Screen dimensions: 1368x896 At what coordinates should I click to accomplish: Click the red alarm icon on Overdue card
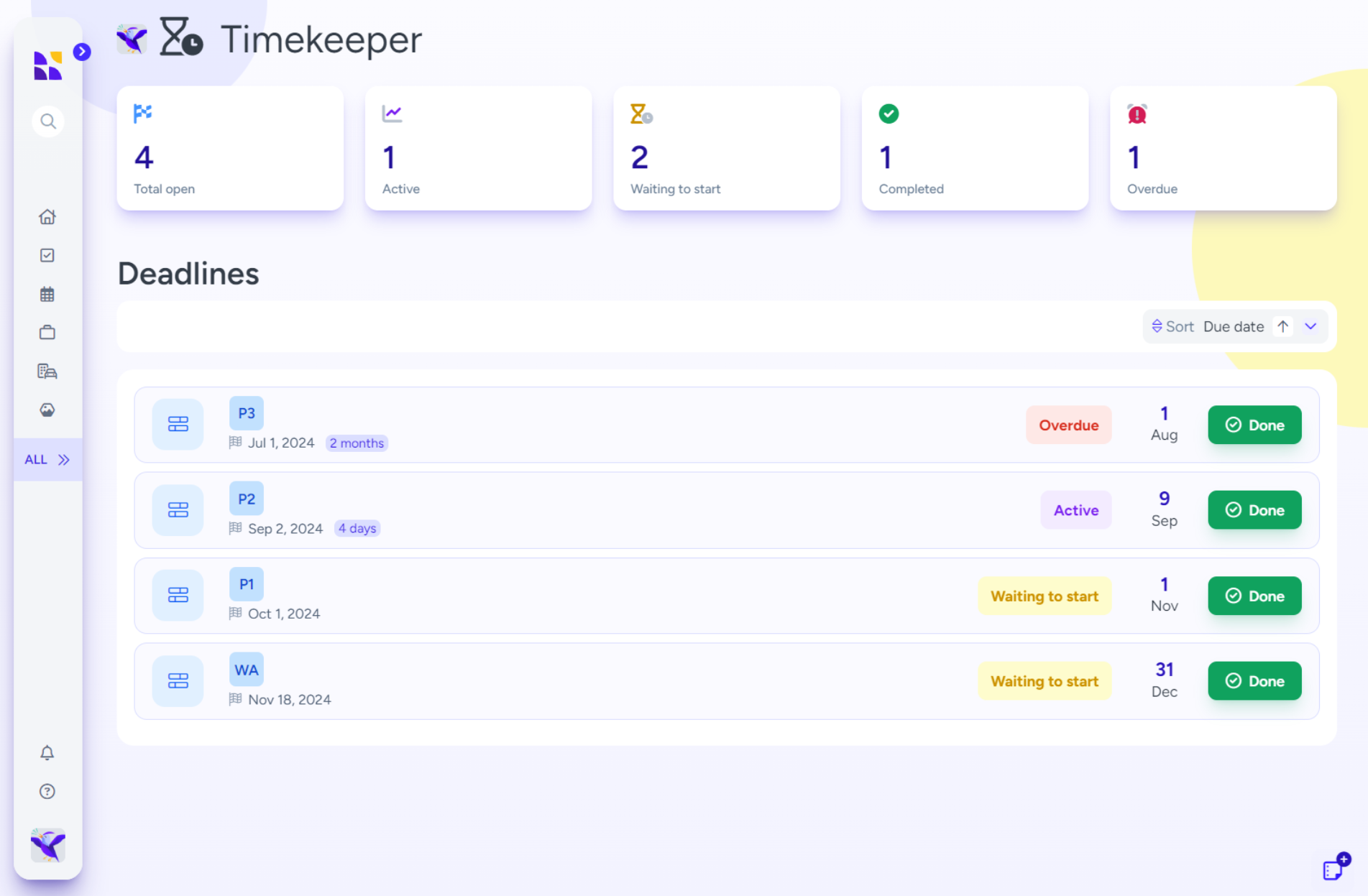point(1137,114)
